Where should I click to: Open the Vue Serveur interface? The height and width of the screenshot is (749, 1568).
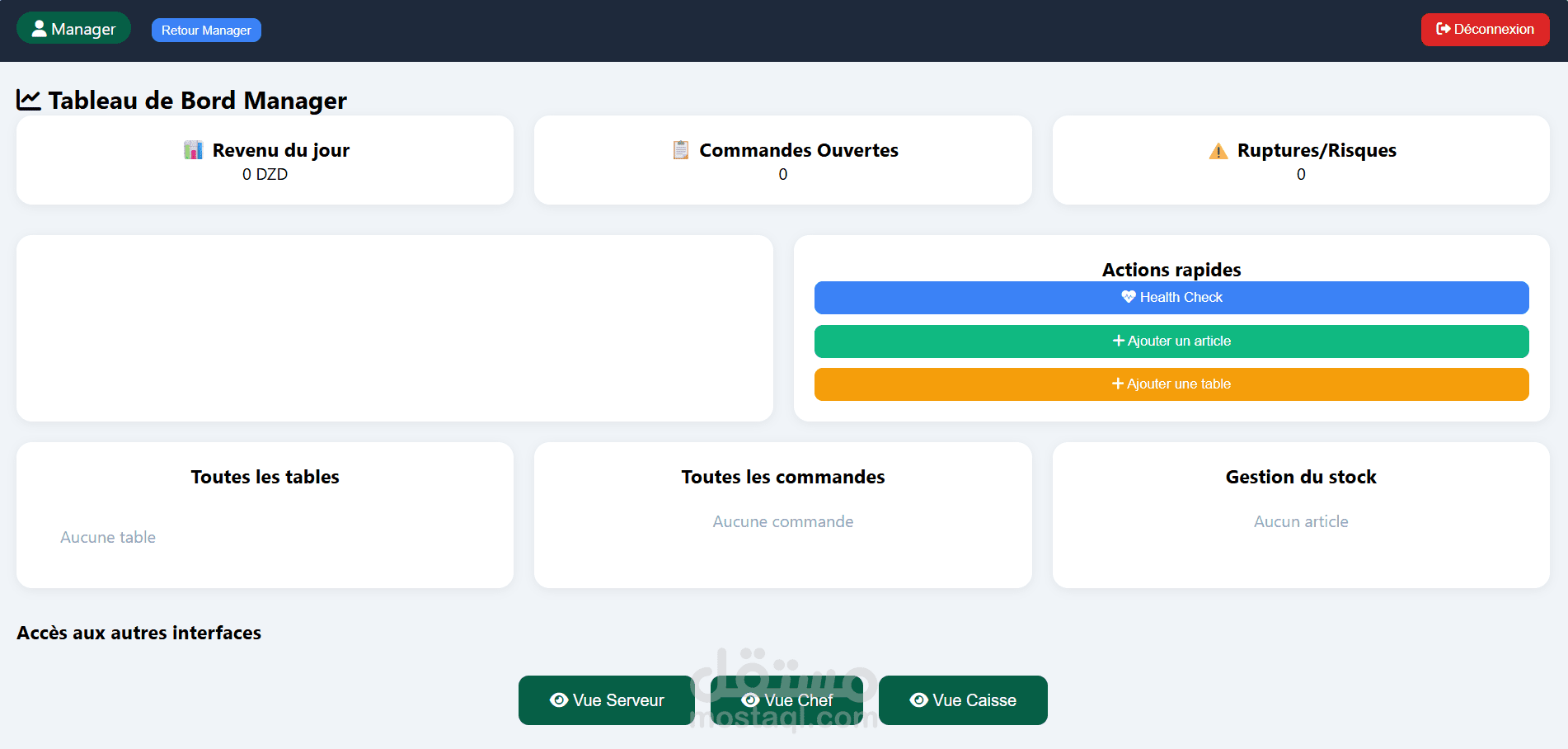607,700
